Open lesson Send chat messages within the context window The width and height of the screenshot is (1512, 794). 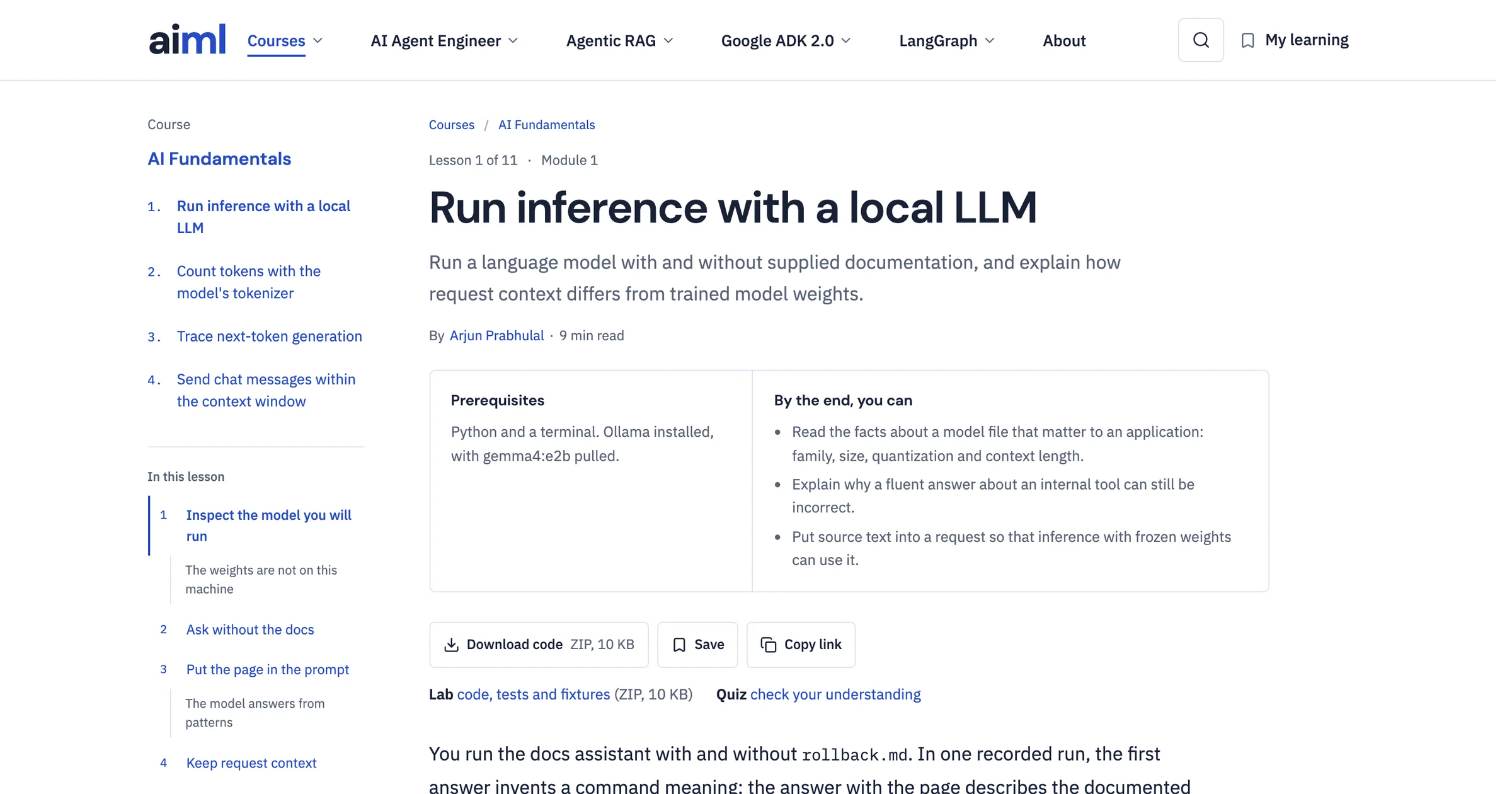tap(266, 390)
